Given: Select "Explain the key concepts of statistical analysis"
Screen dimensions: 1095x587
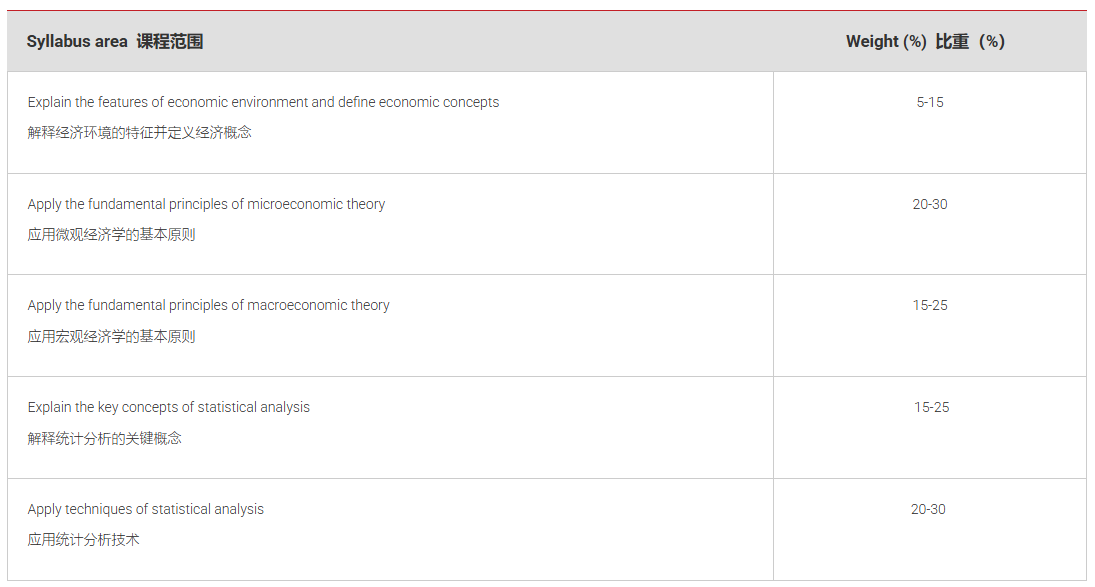Looking at the screenshot, I should 168,407.
